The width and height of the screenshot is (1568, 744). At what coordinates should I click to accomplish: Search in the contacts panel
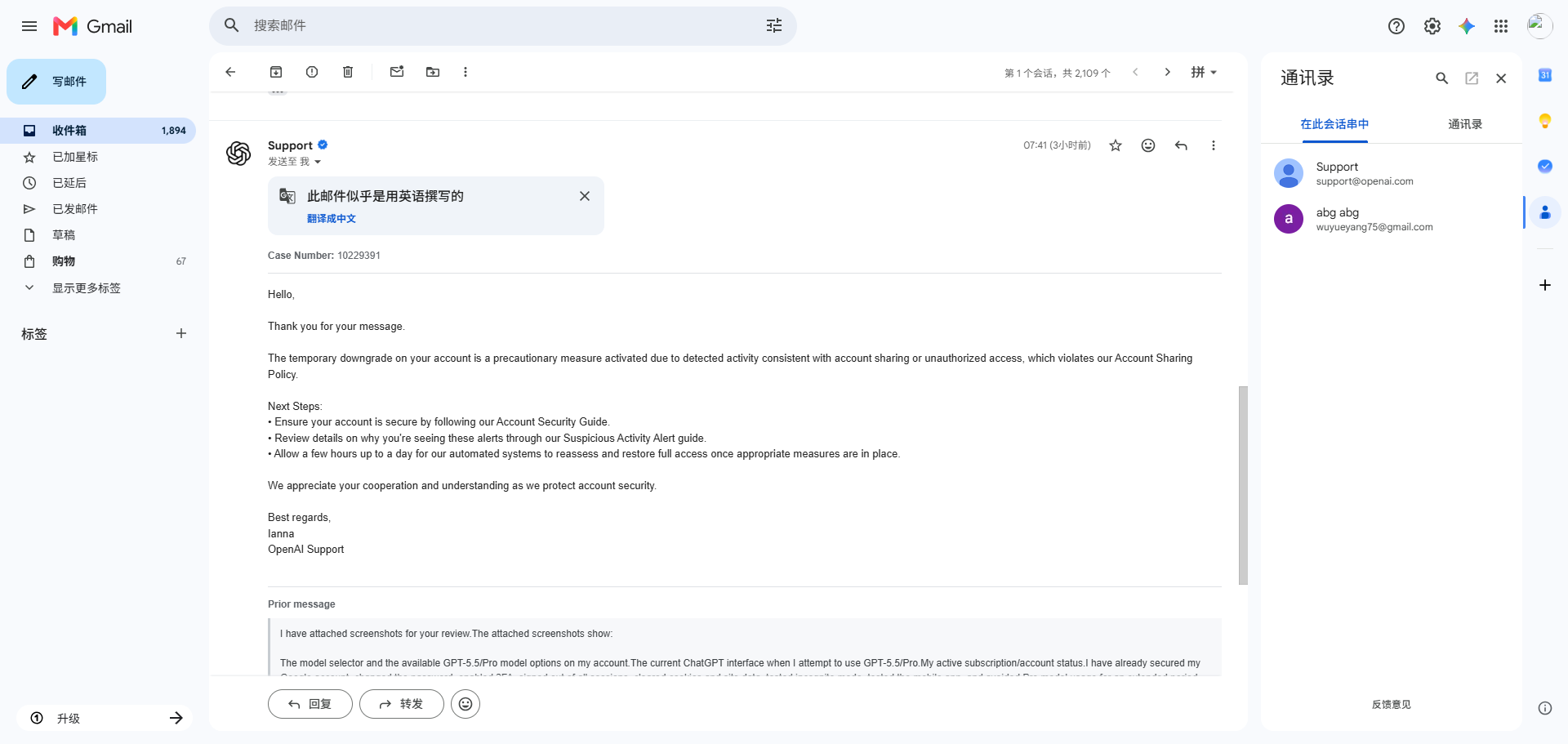tap(1442, 78)
